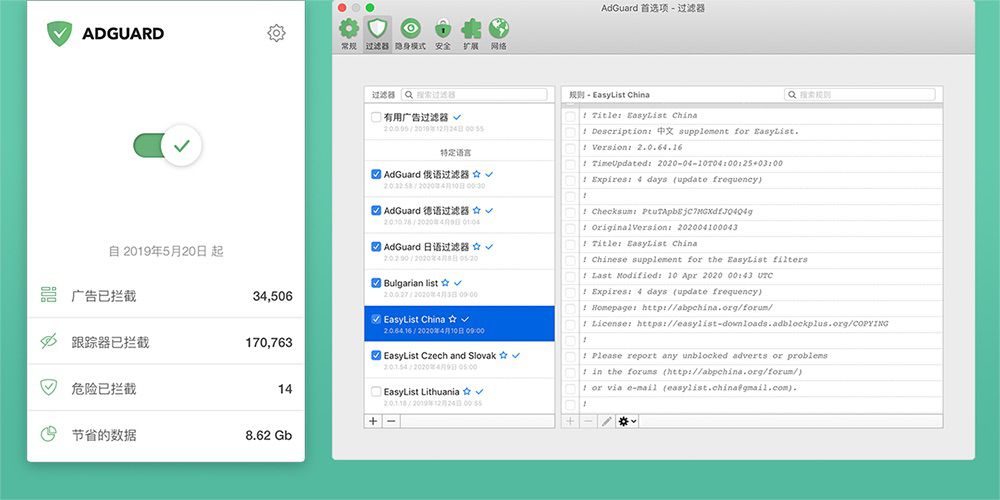Screen dimensions: 1000x500
Task: Open the General (常规) preferences tab
Action: click(349, 34)
